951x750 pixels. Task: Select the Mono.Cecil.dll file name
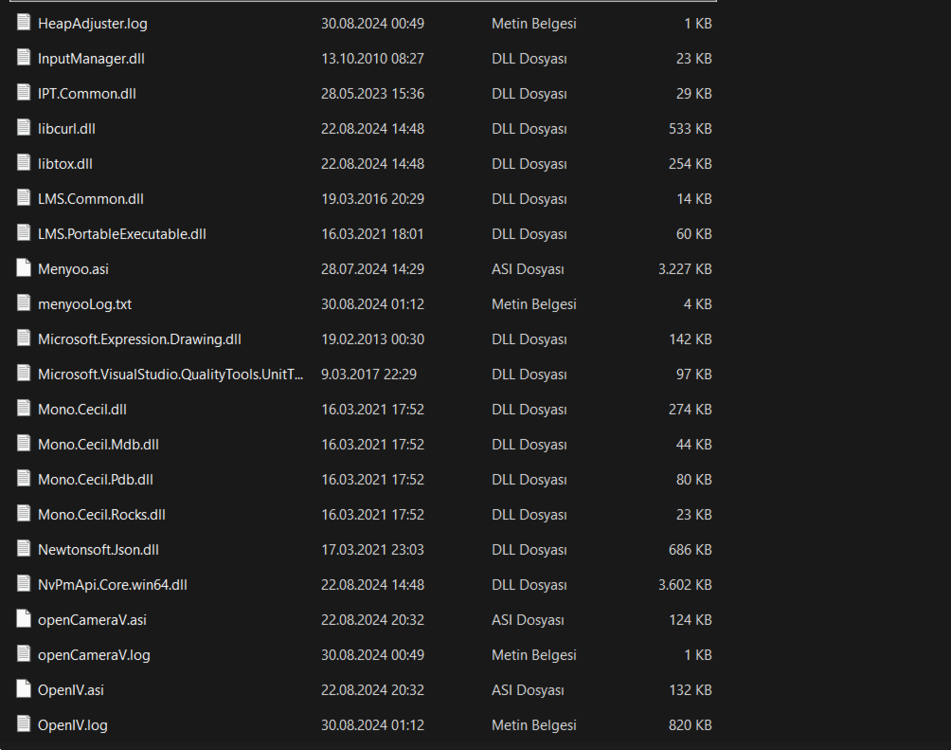coord(82,409)
